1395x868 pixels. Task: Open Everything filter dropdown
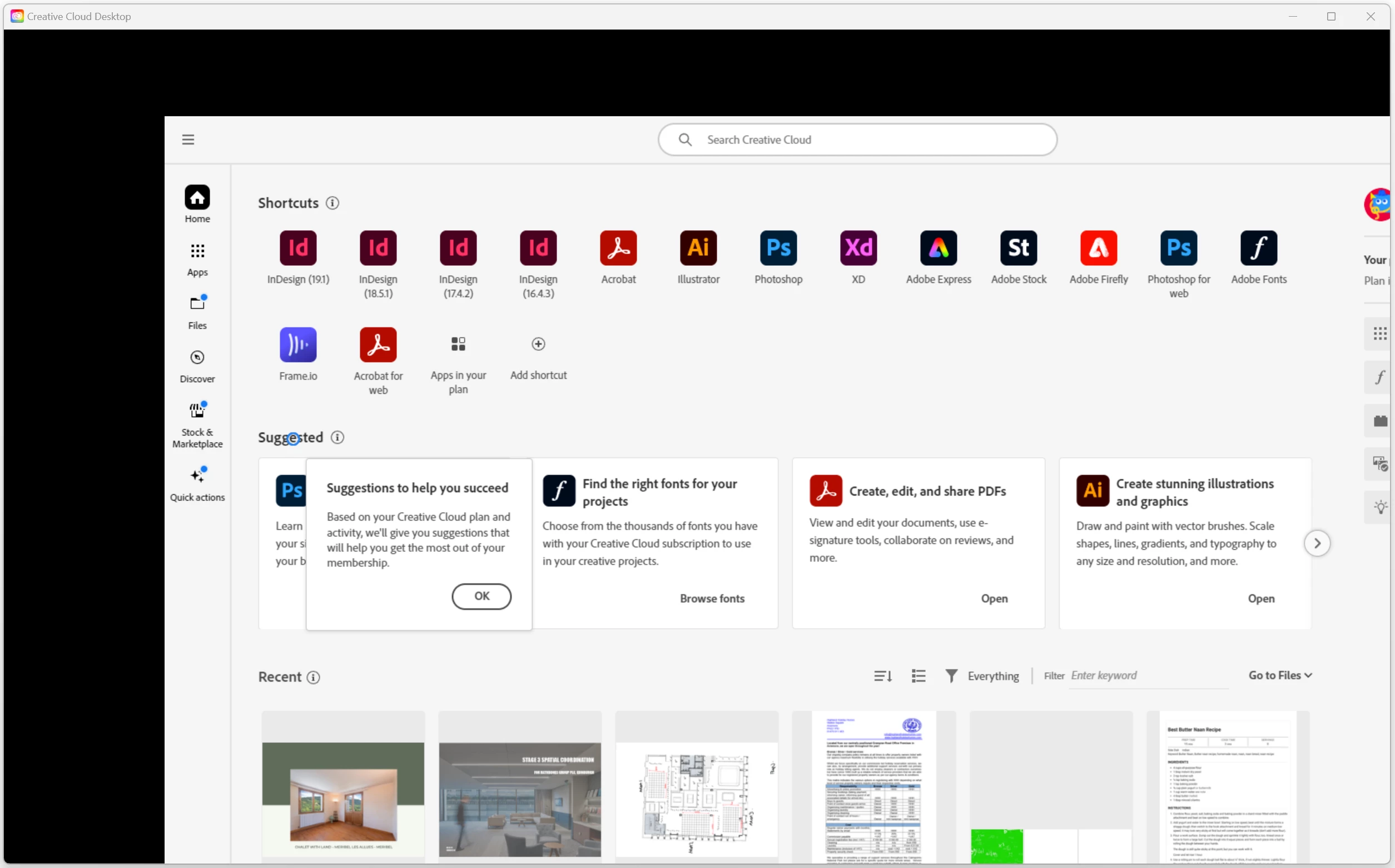(983, 676)
